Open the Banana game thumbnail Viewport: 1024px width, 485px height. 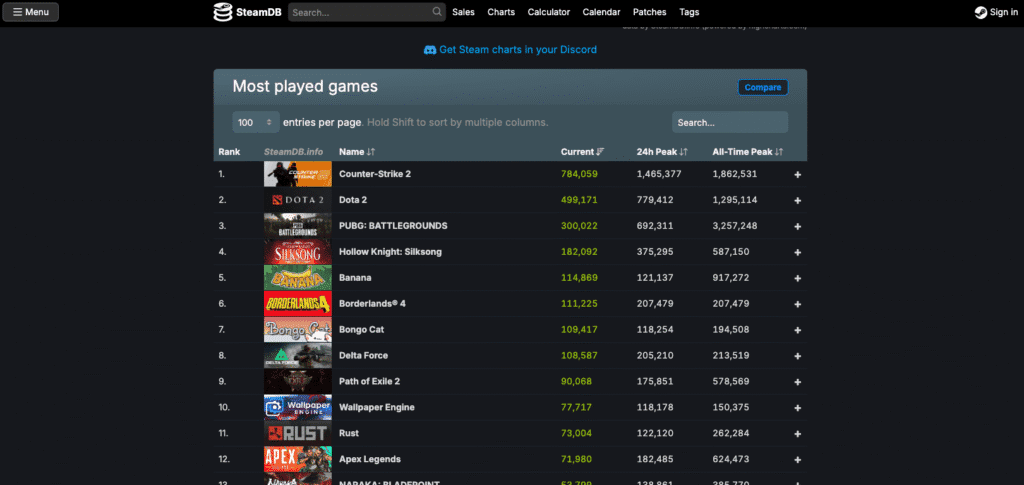click(298, 277)
